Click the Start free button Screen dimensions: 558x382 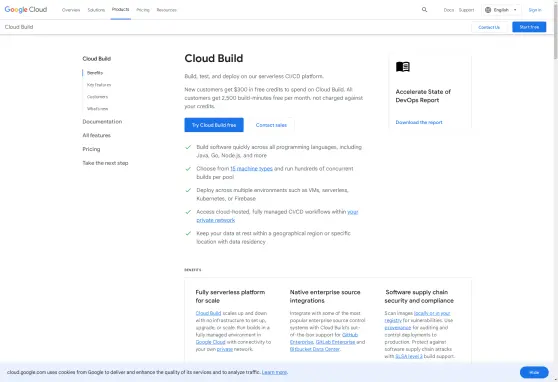click(529, 27)
